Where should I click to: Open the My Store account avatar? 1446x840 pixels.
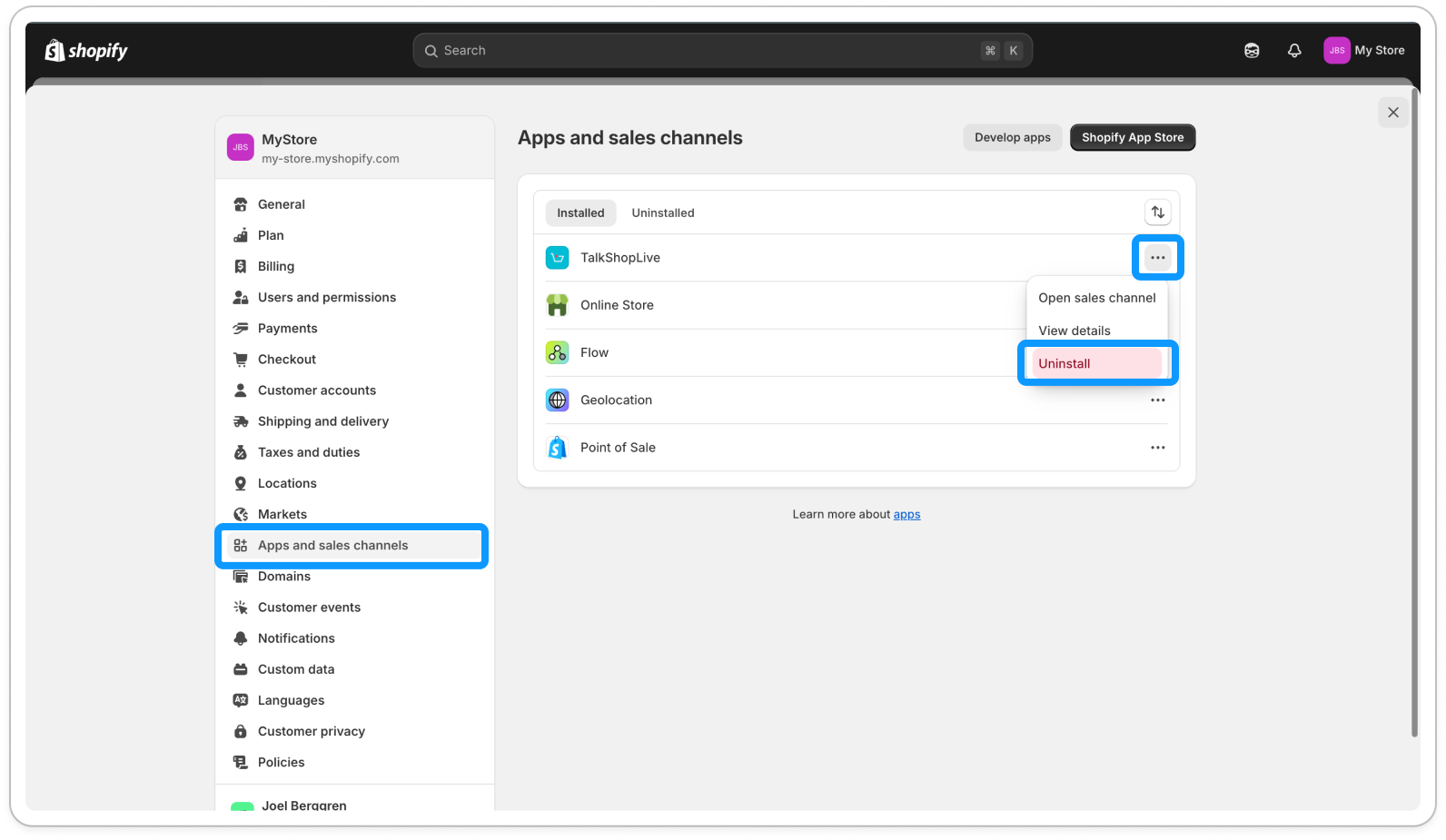1336,51
